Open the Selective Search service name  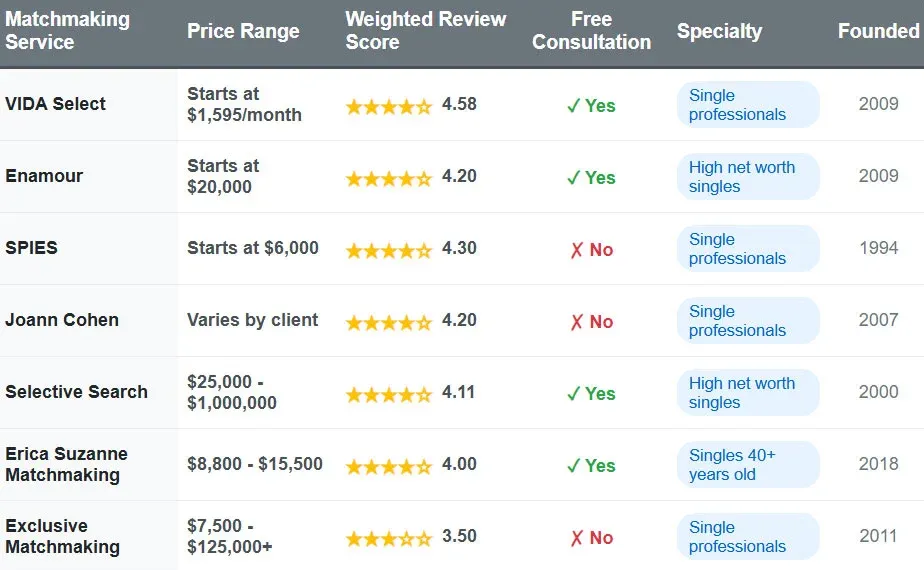[76, 392]
